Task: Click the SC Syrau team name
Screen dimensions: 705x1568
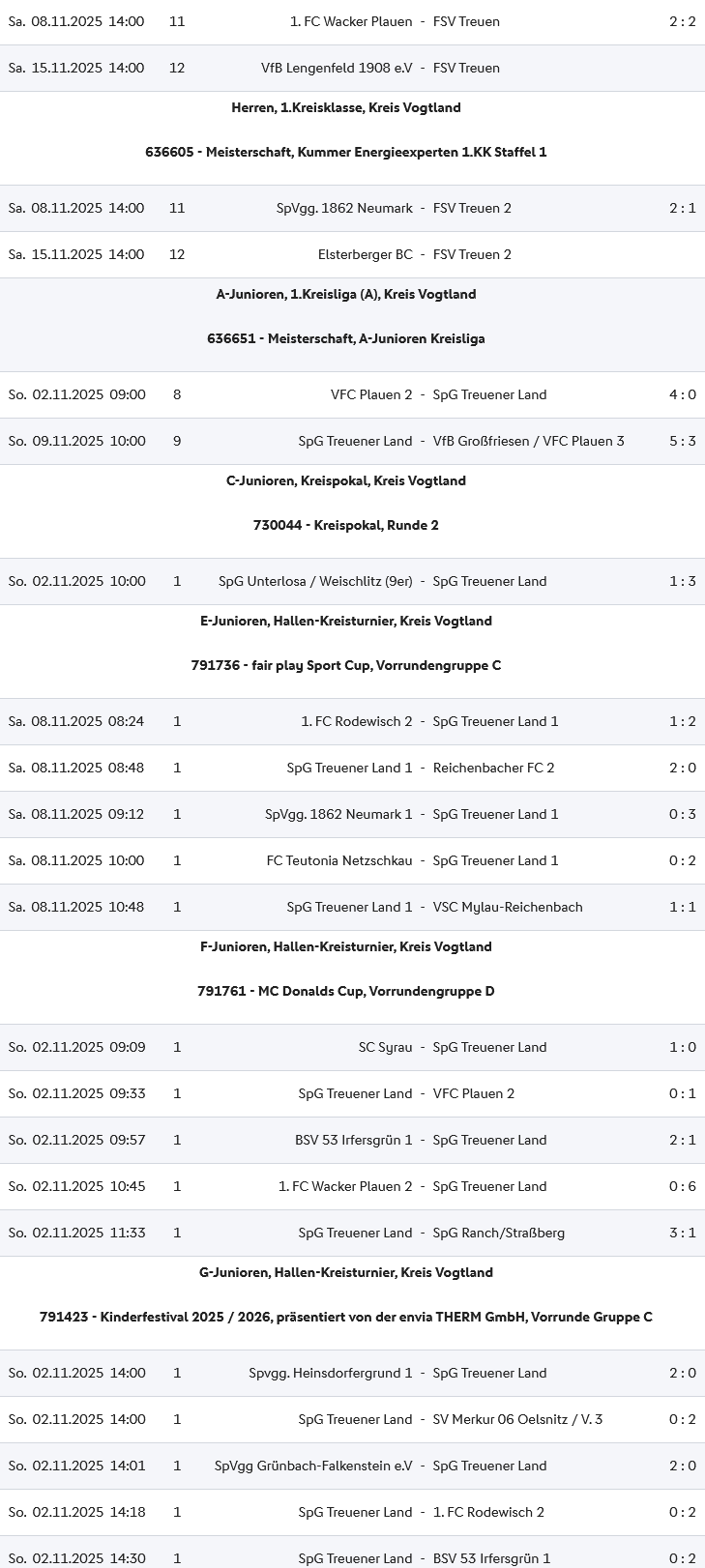Action: pyautogui.click(x=385, y=1047)
